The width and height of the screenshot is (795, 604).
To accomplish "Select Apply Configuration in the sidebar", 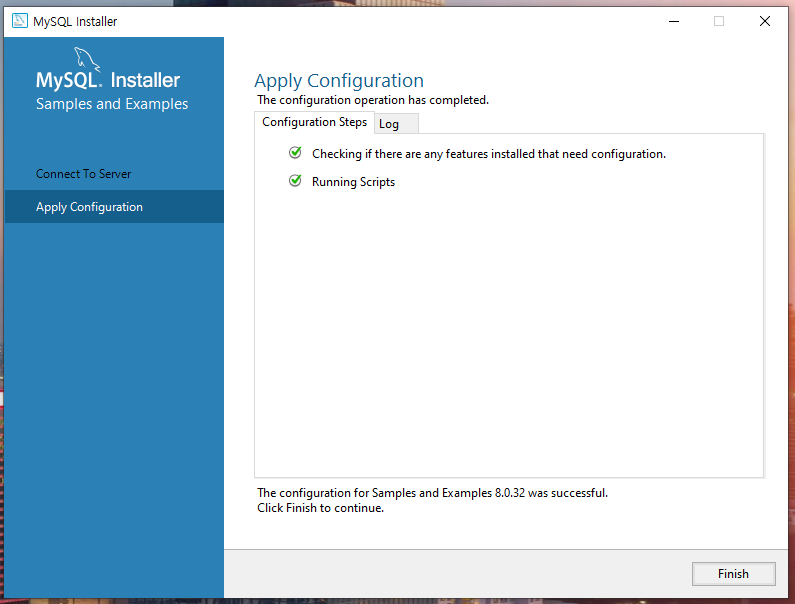I will click(x=114, y=206).
